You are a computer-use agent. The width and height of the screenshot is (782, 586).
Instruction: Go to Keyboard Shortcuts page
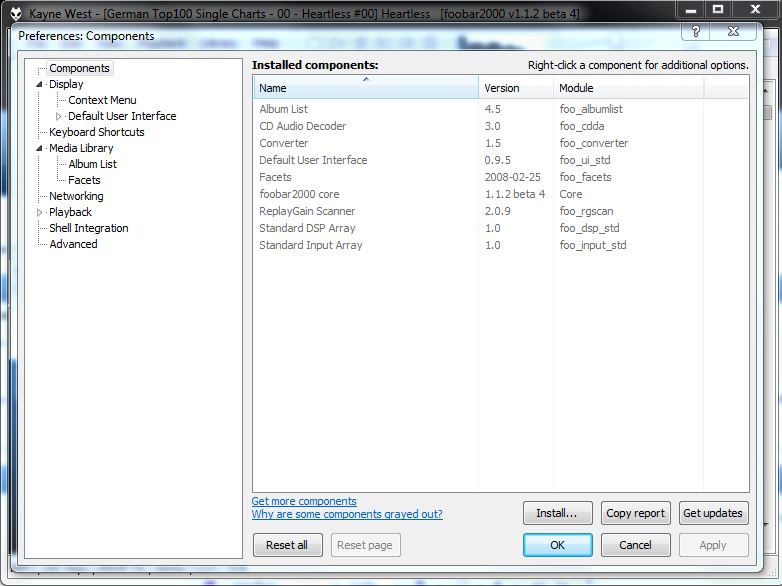point(97,132)
